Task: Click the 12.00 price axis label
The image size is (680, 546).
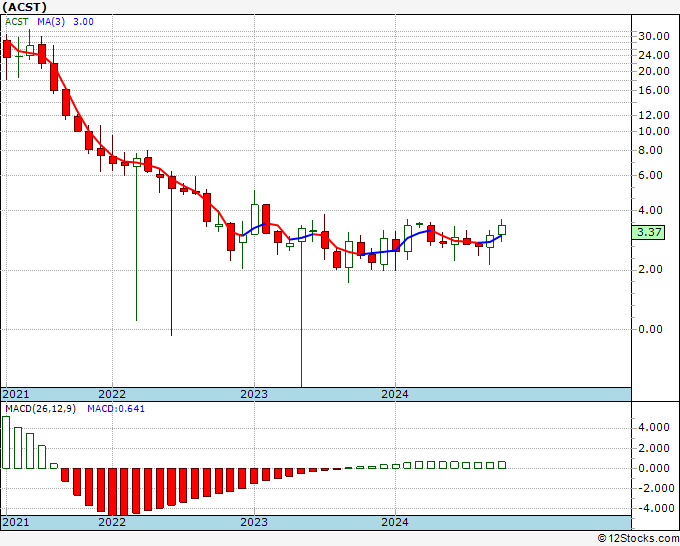Action: [654, 115]
